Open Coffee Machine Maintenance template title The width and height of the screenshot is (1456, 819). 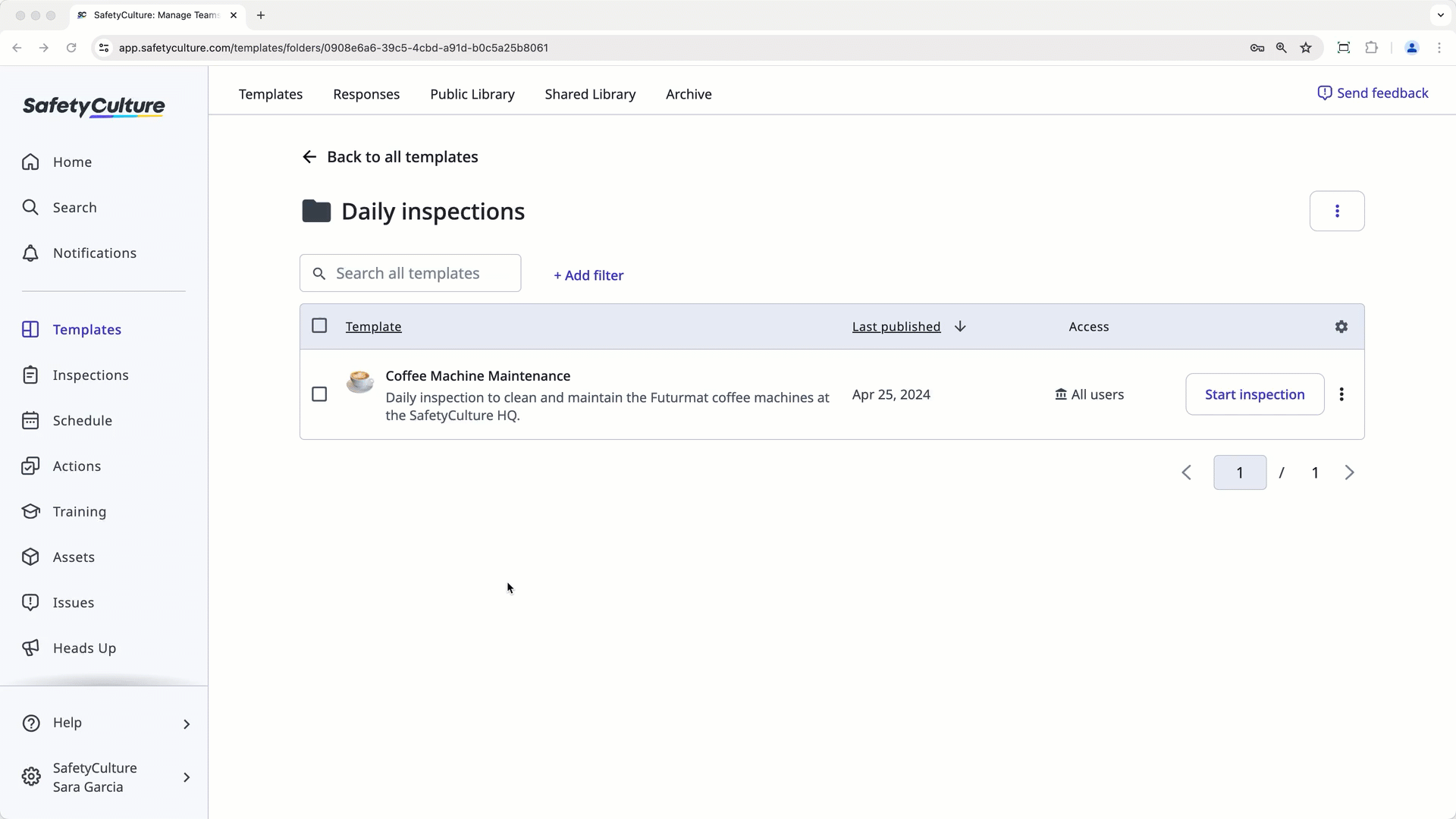(x=478, y=376)
